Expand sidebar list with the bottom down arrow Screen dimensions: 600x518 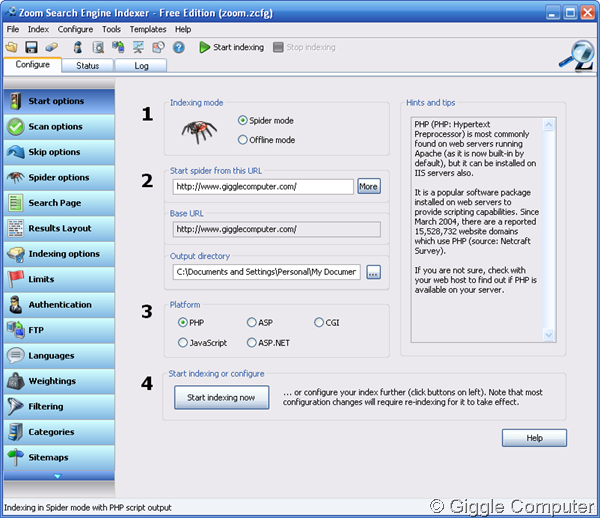point(59,476)
